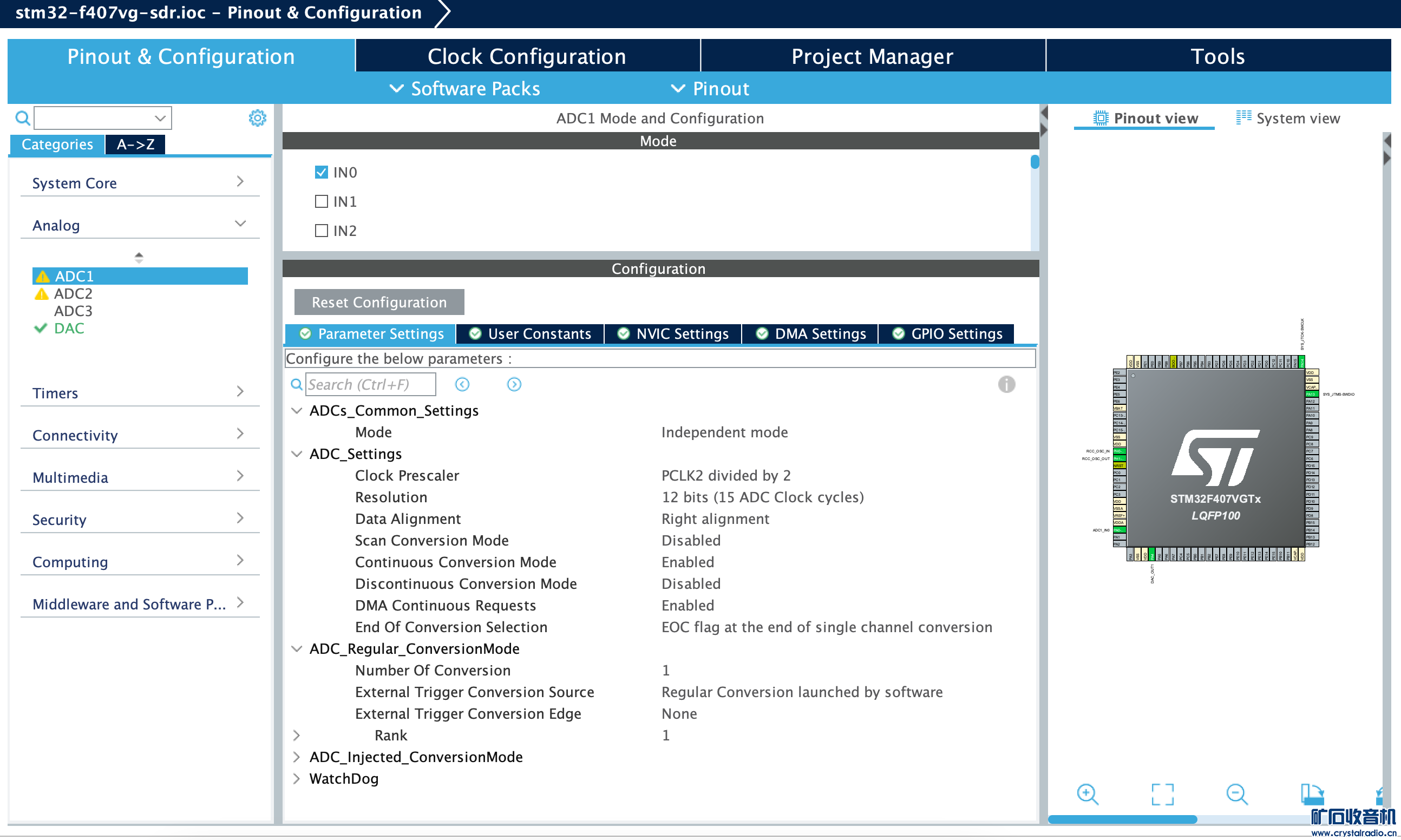
Task: Zoom out of the pinout view
Action: click(1237, 794)
